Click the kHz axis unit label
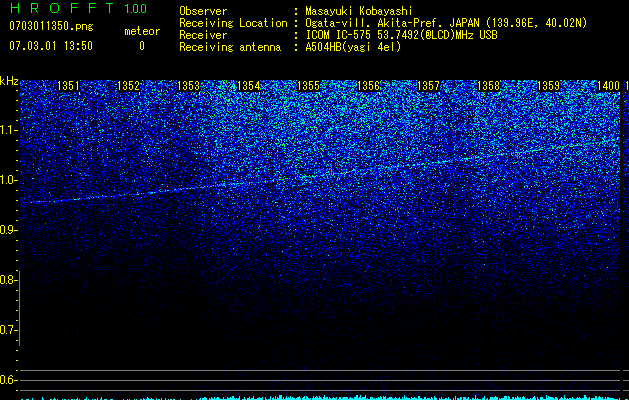Image resolution: width=629 pixels, height=400 pixels. coord(9,81)
